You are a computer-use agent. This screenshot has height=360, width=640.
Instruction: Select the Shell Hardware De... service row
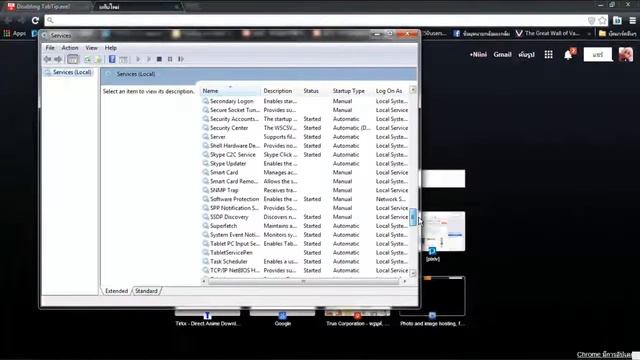pos(305,146)
